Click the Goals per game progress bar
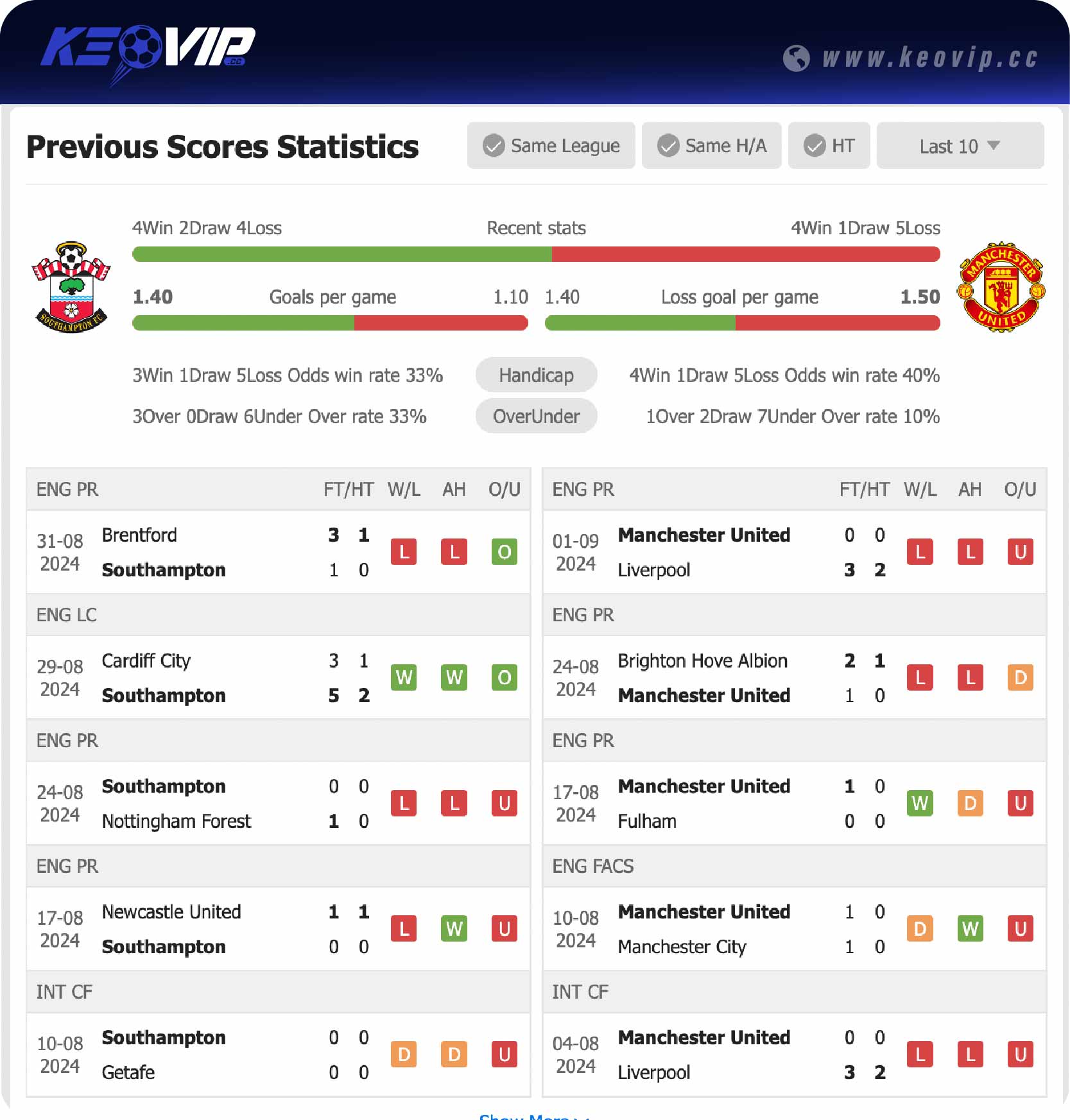1070x1120 pixels. (x=330, y=323)
